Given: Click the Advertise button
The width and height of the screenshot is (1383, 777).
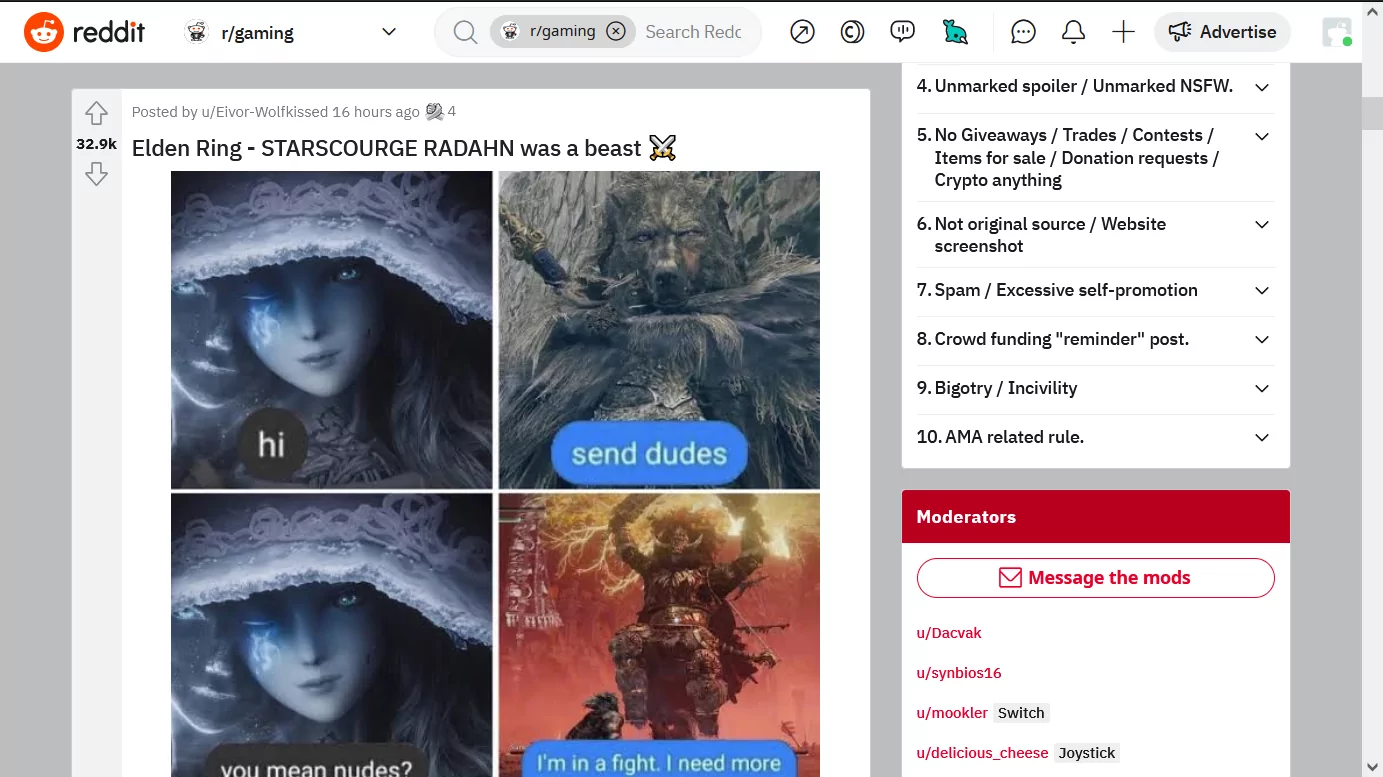Looking at the screenshot, I should pyautogui.click(x=1222, y=32).
